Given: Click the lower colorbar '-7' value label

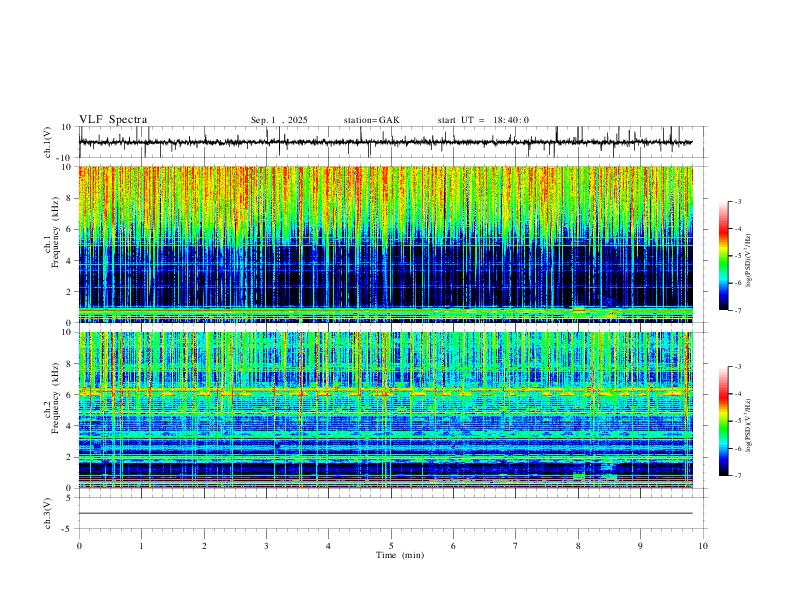Looking at the screenshot, I should pyautogui.click(x=737, y=475).
